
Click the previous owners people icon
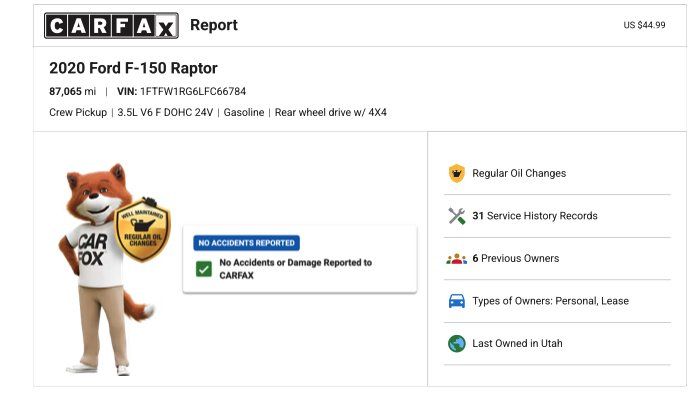tap(456, 259)
